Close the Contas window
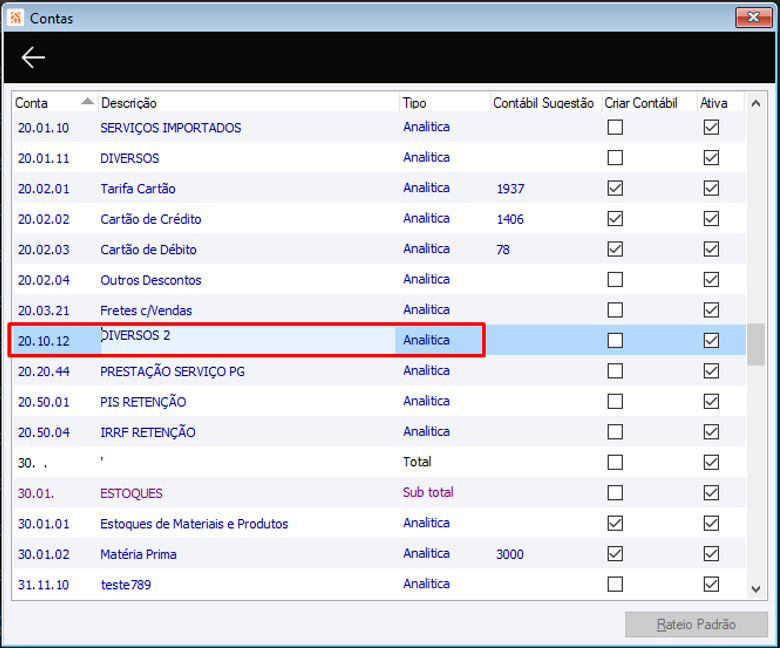This screenshot has height=648, width=780. (753, 17)
